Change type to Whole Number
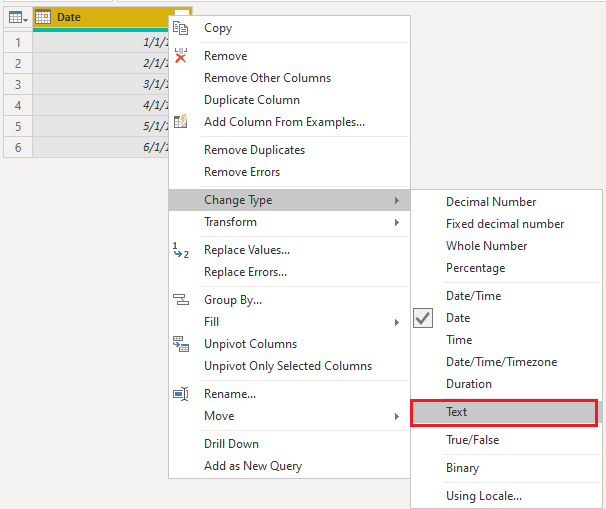The height and width of the screenshot is (509, 606). [x=506, y=246]
